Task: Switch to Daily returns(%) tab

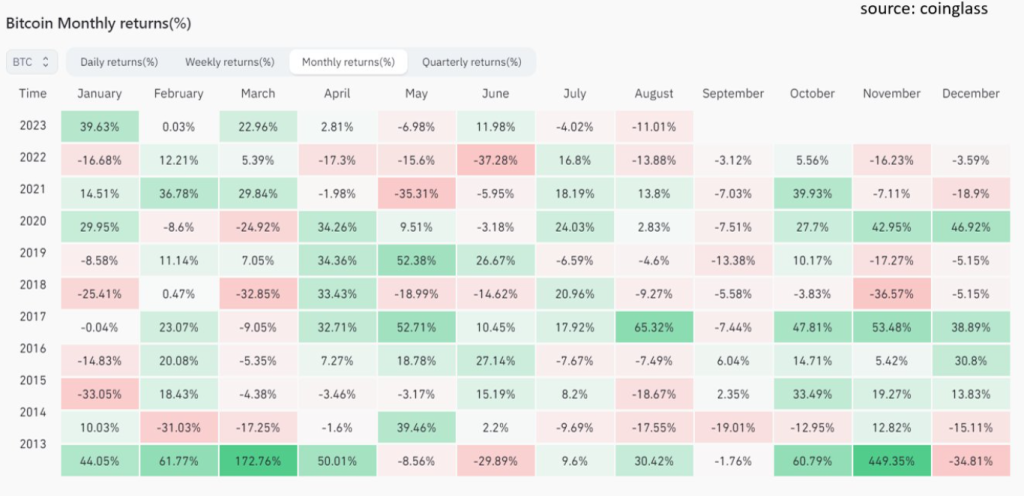Action: point(119,62)
